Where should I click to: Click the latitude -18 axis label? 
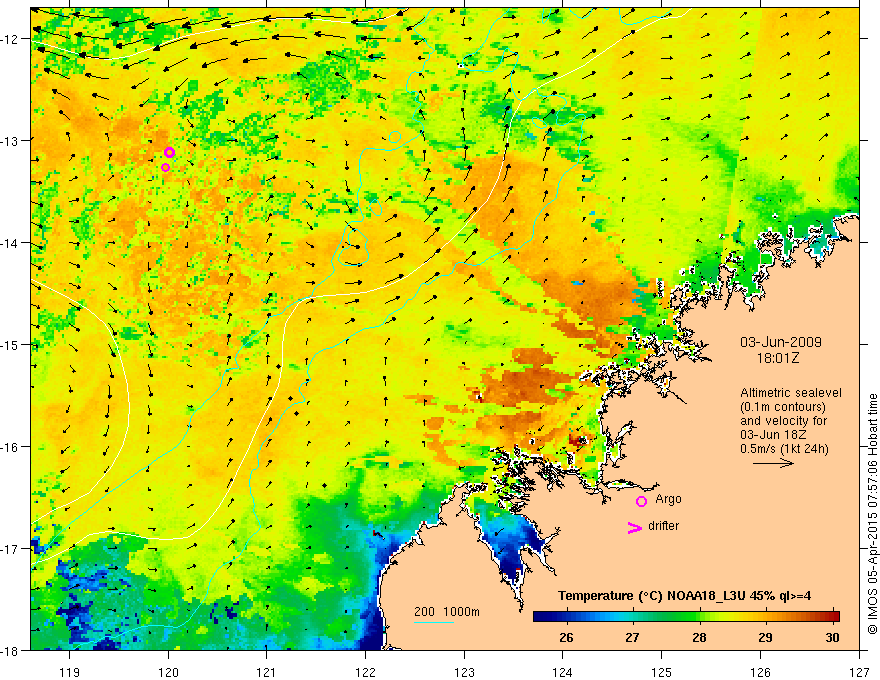(11, 650)
